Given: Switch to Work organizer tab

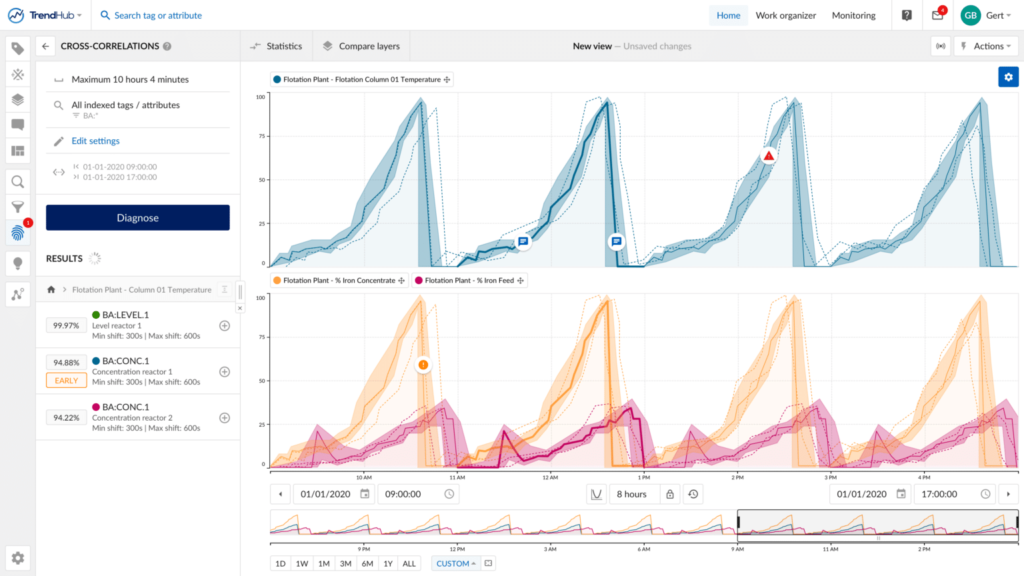Looking at the screenshot, I should coord(786,15).
